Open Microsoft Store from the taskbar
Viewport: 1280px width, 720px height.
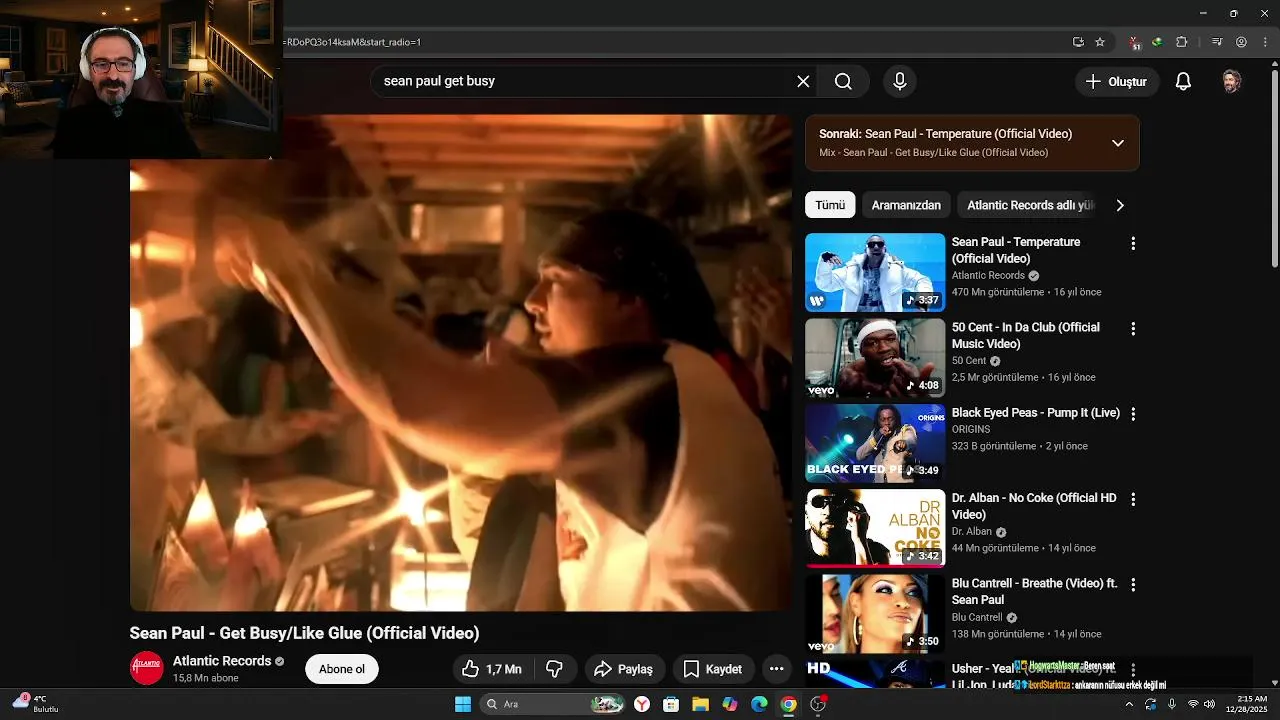(671, 704)
